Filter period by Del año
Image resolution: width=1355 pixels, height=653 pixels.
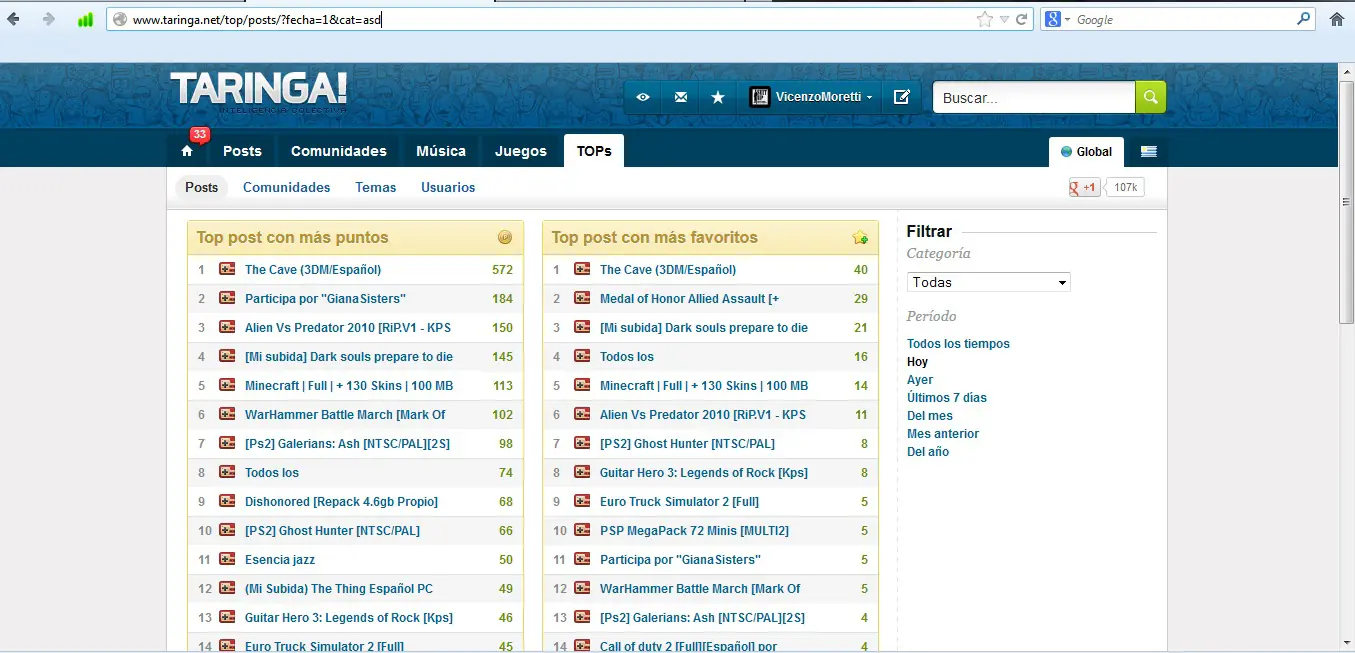coord(928,452)
